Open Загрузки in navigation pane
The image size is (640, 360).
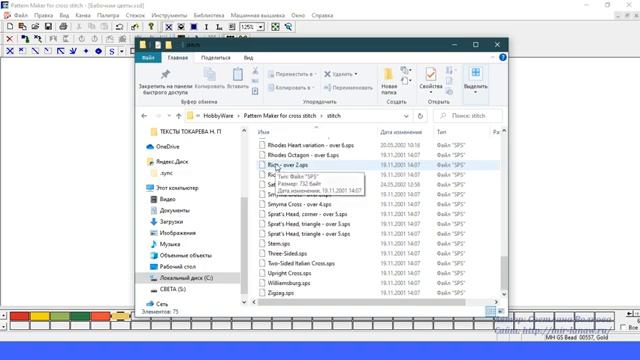click(x=171, y=222)
